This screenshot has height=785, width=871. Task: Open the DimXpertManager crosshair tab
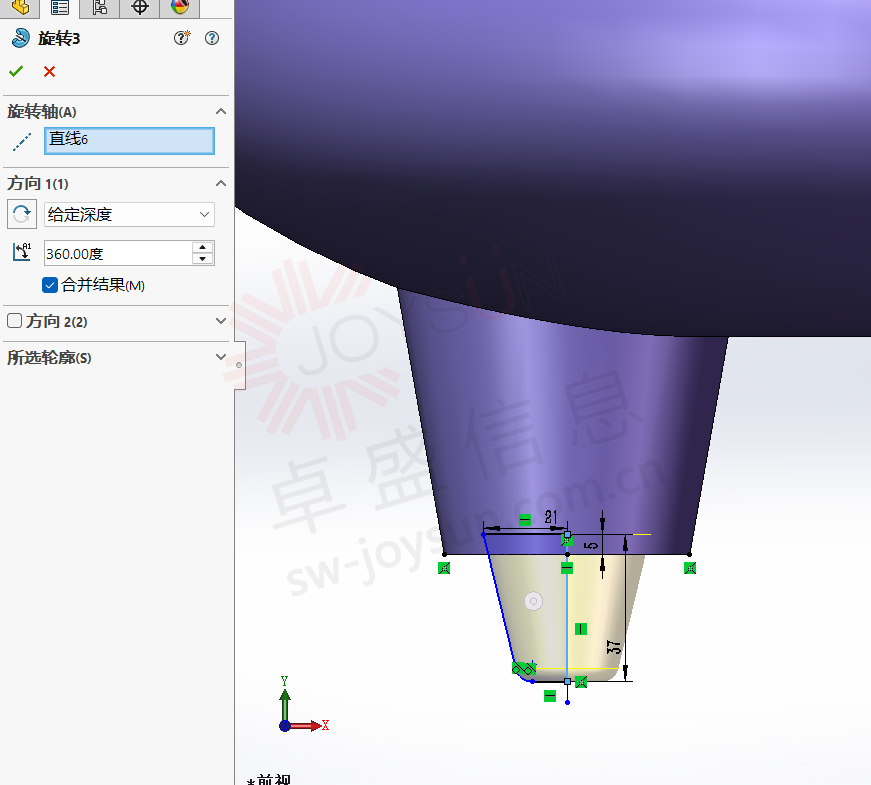(x=140, y=8)
